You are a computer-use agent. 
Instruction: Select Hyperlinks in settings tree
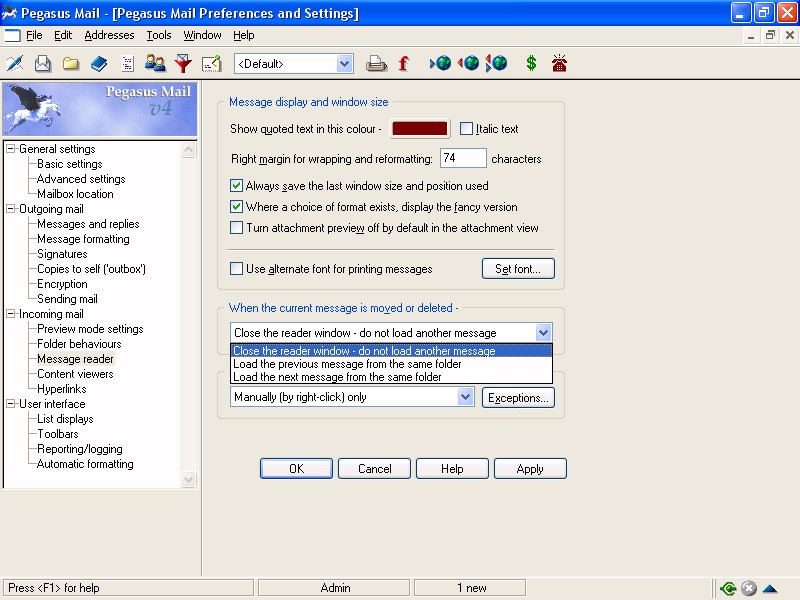click(x=61, y=389)
